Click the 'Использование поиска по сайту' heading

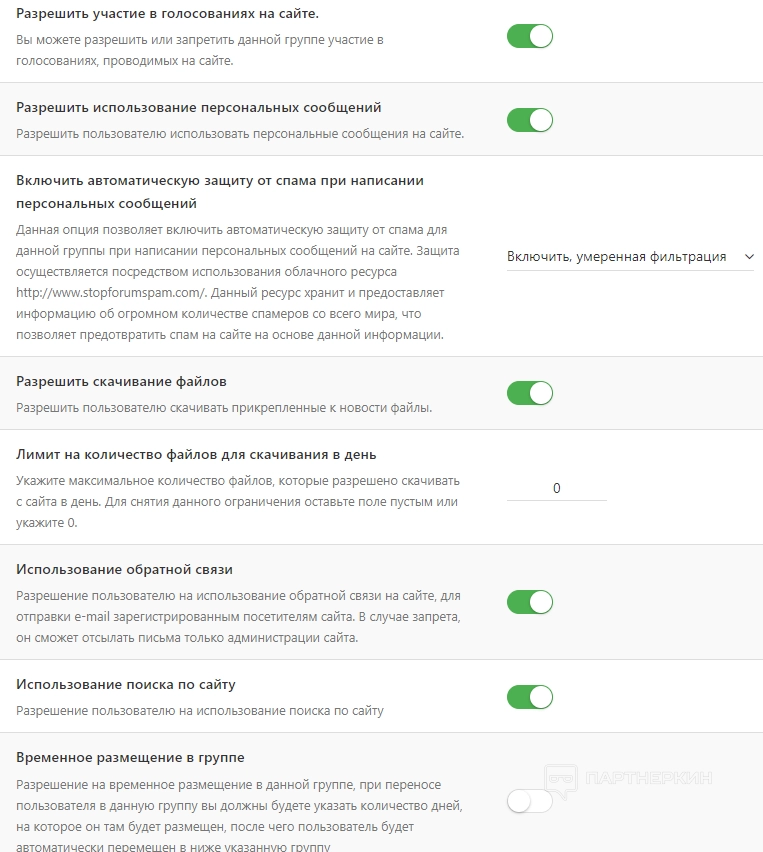(126, 684)
